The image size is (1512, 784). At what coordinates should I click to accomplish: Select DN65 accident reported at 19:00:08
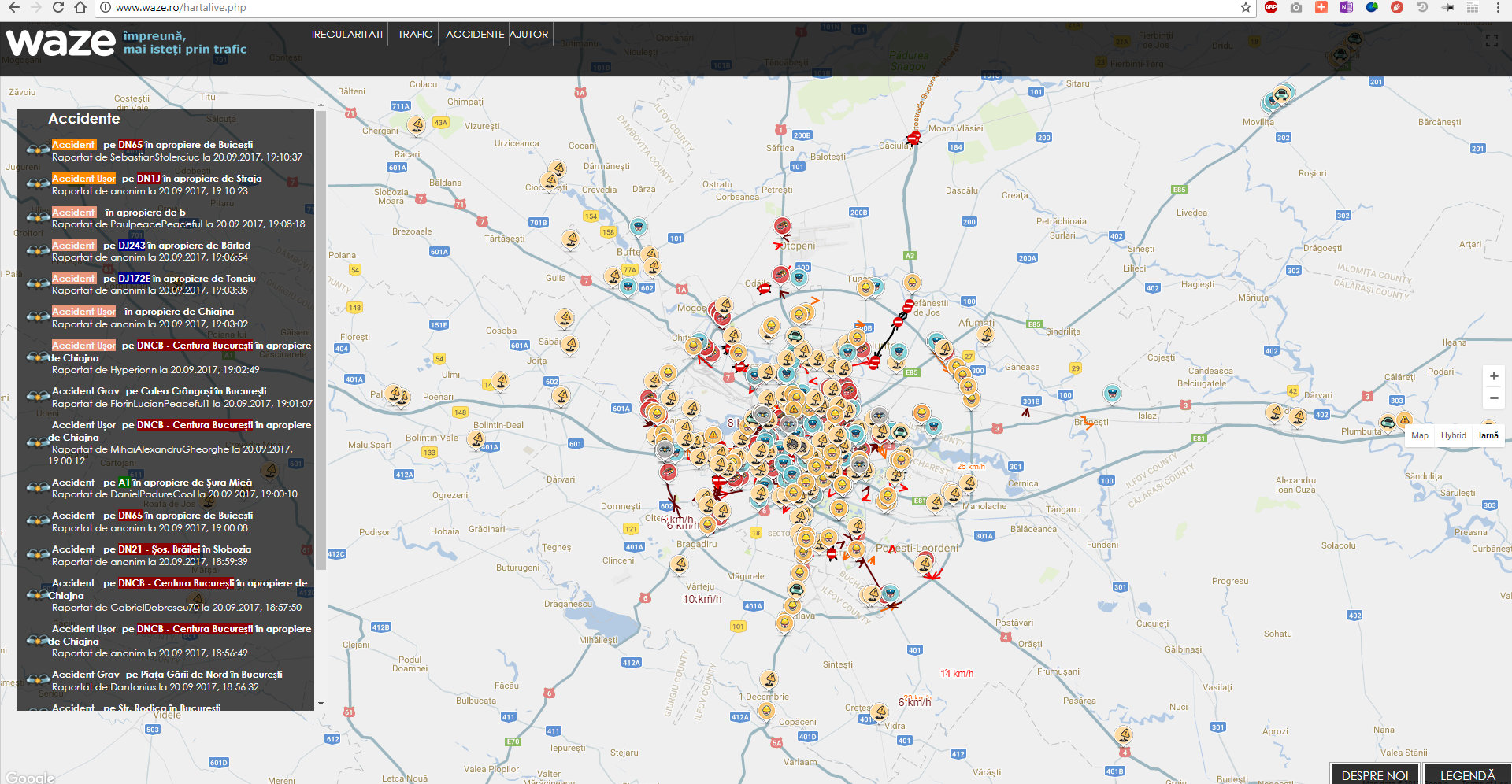tap(171, 521)
